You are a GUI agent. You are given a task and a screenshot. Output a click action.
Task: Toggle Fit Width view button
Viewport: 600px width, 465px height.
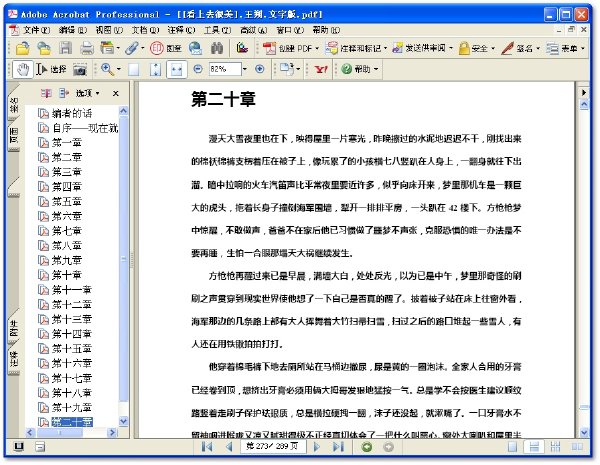point(176,70)
